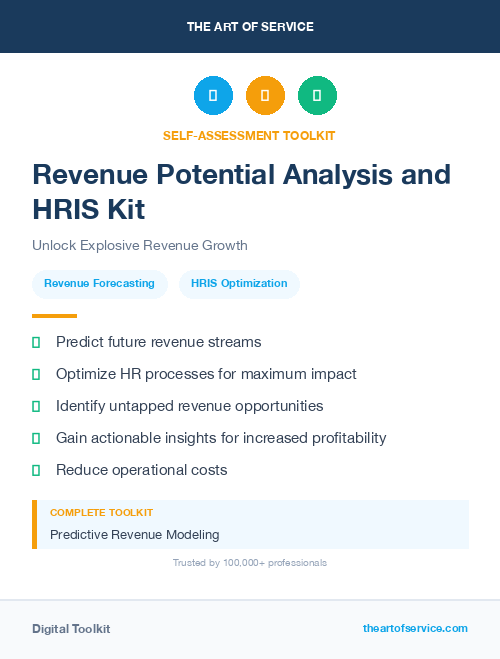Click bullet icon beside Reduce operational costs
Viewport: 500px width, 659px height.
pyautogui.click(x=36, y=470)
